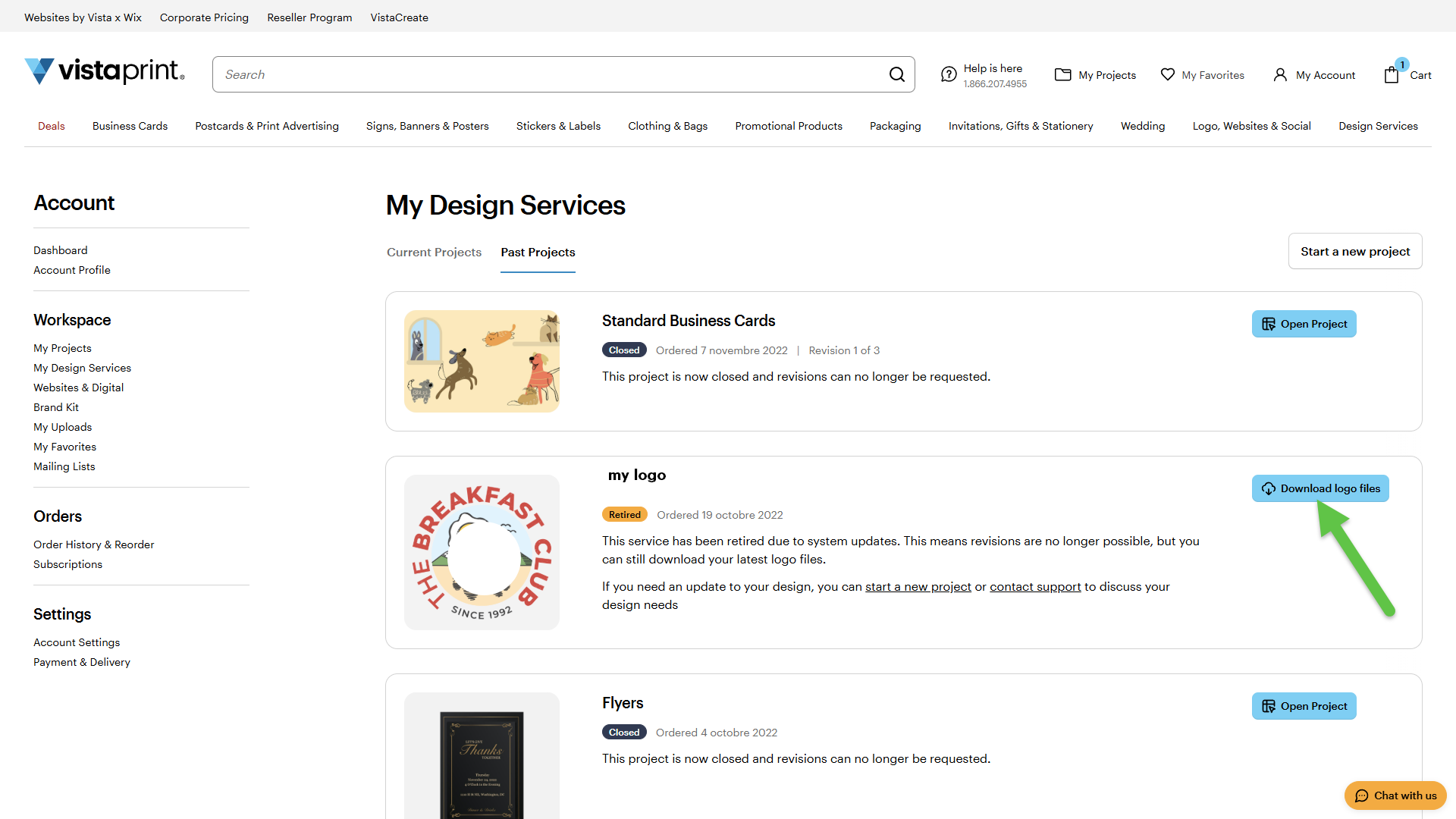Click Download logo files button

pyautogui.click(x=1320, y=488)
